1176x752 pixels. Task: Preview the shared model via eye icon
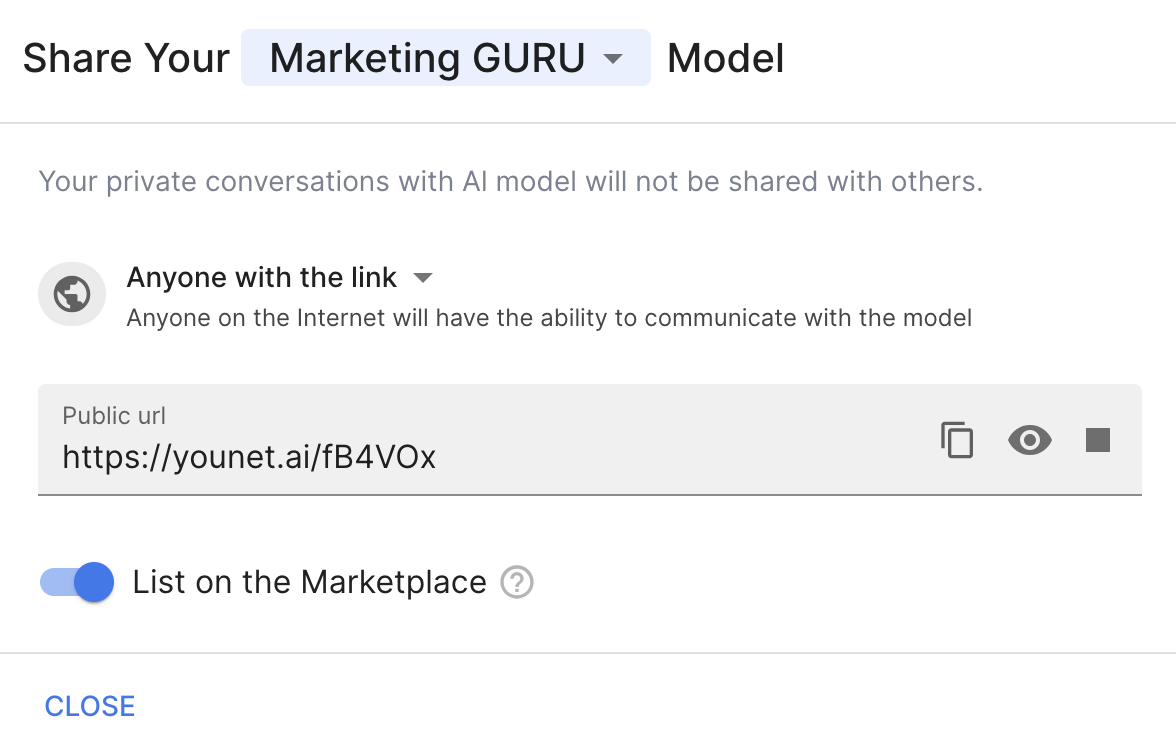[x=1029, y=440]
